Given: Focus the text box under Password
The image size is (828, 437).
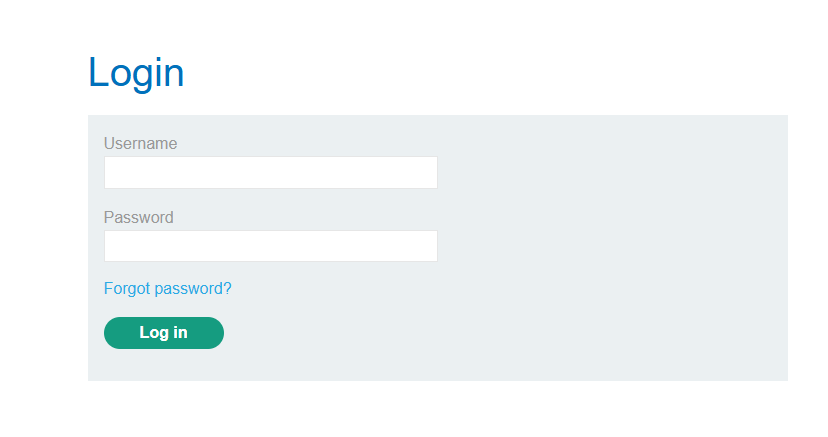Looking at the screenshot, I should click(x=270, y=246).
